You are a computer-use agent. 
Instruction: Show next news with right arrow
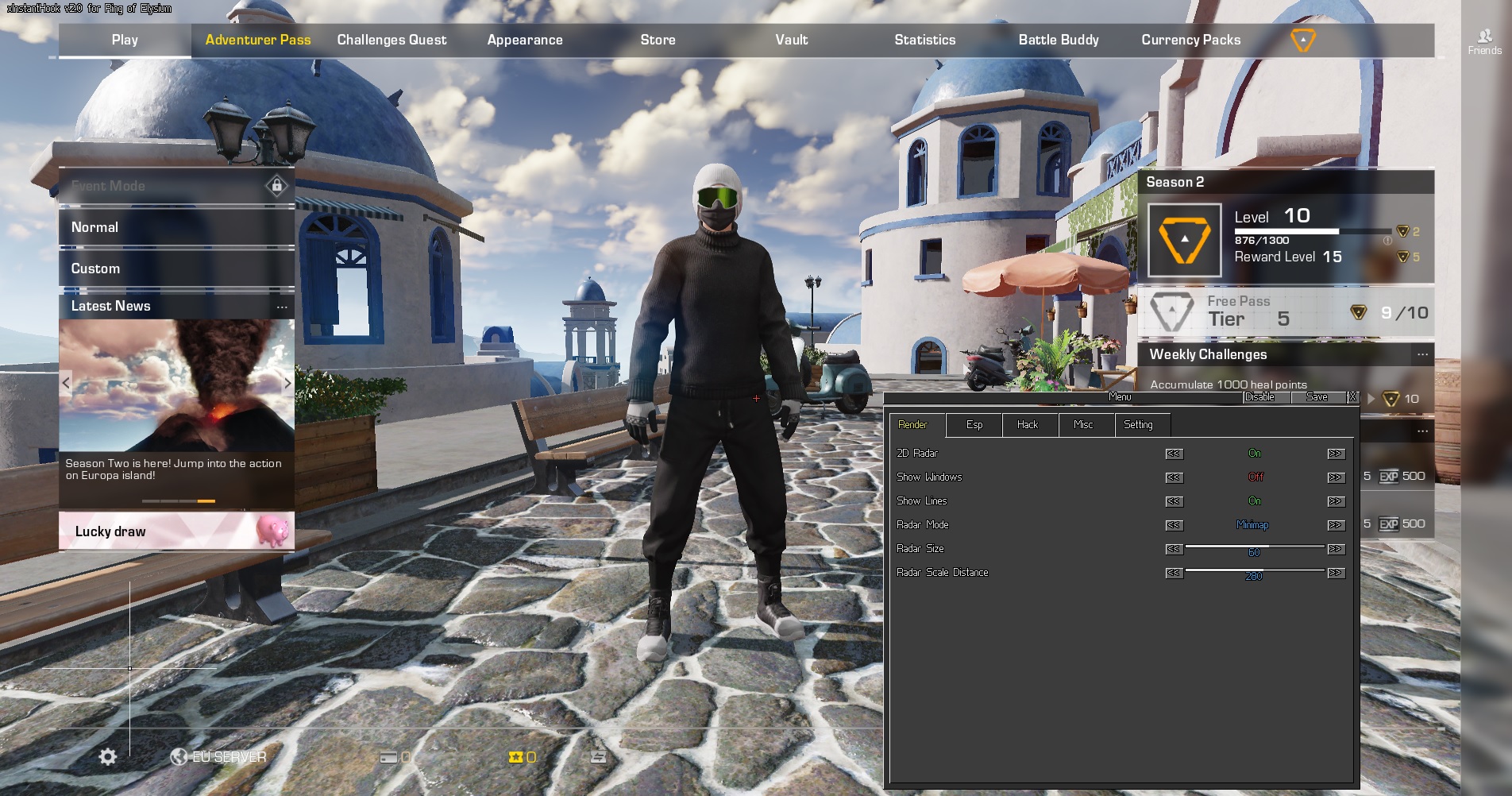pyautogui.click(x=287, y=383)
